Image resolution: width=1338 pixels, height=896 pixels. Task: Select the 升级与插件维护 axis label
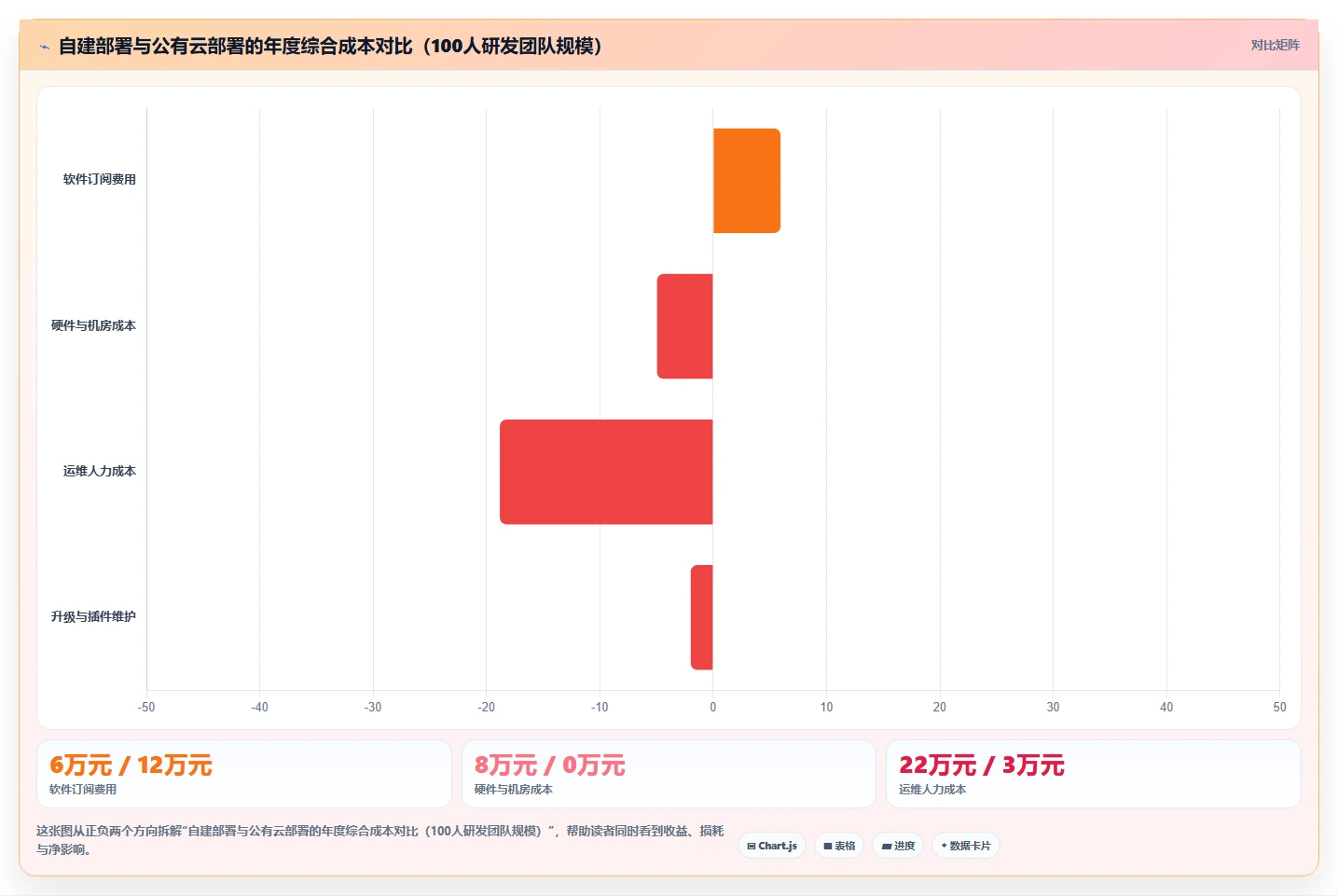93,616
